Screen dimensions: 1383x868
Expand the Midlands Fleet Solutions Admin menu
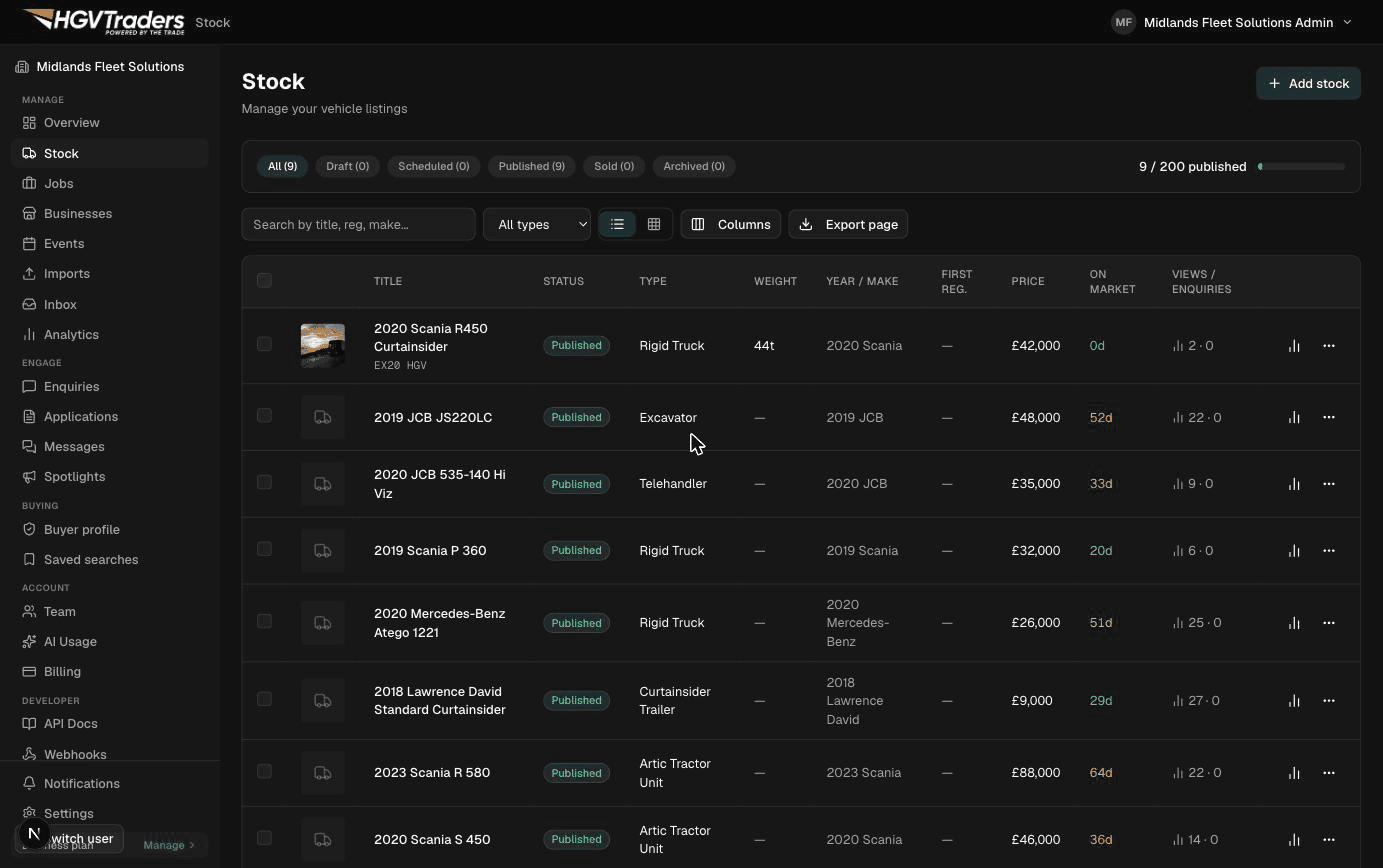(x=1232, y=22)
